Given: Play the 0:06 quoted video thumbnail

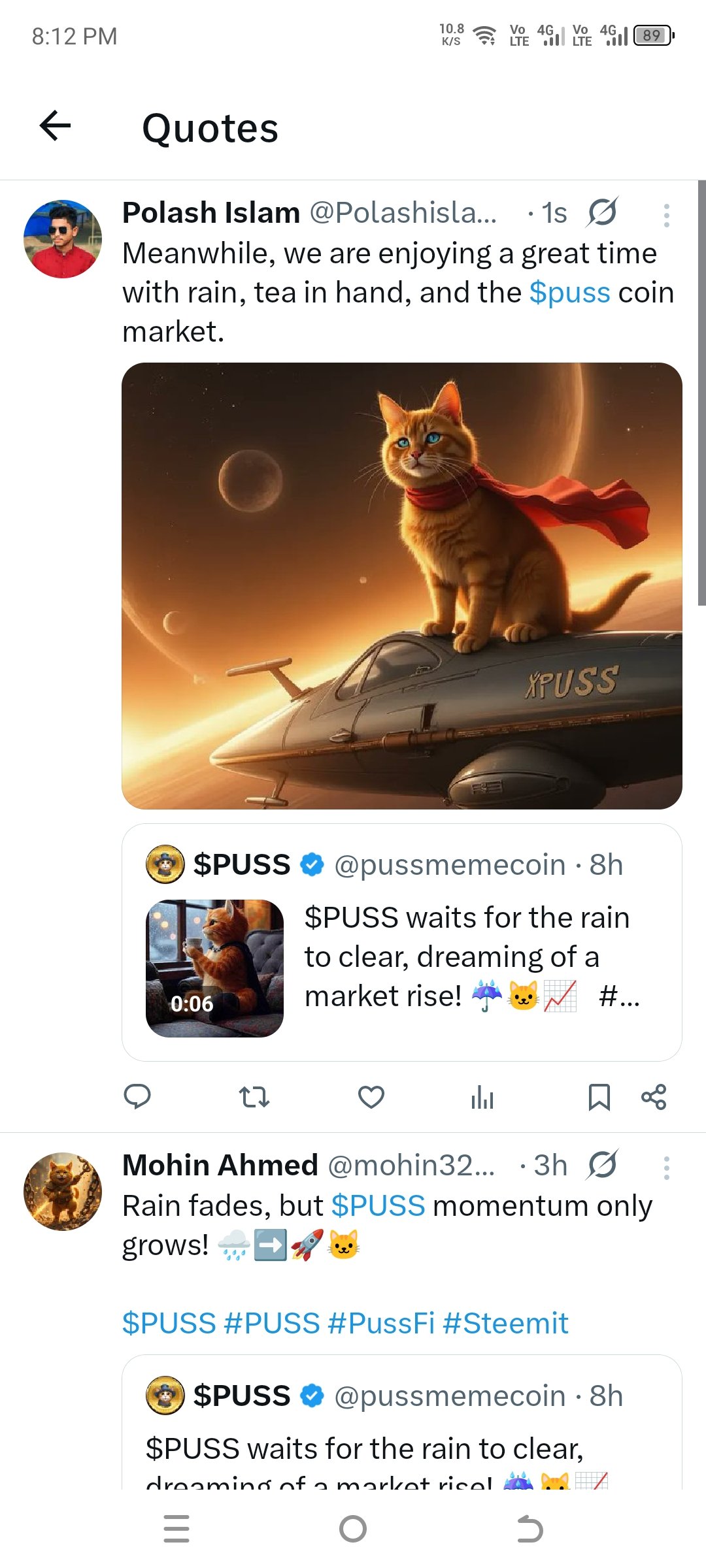Looking at the screenshot, I should point(214,968).
